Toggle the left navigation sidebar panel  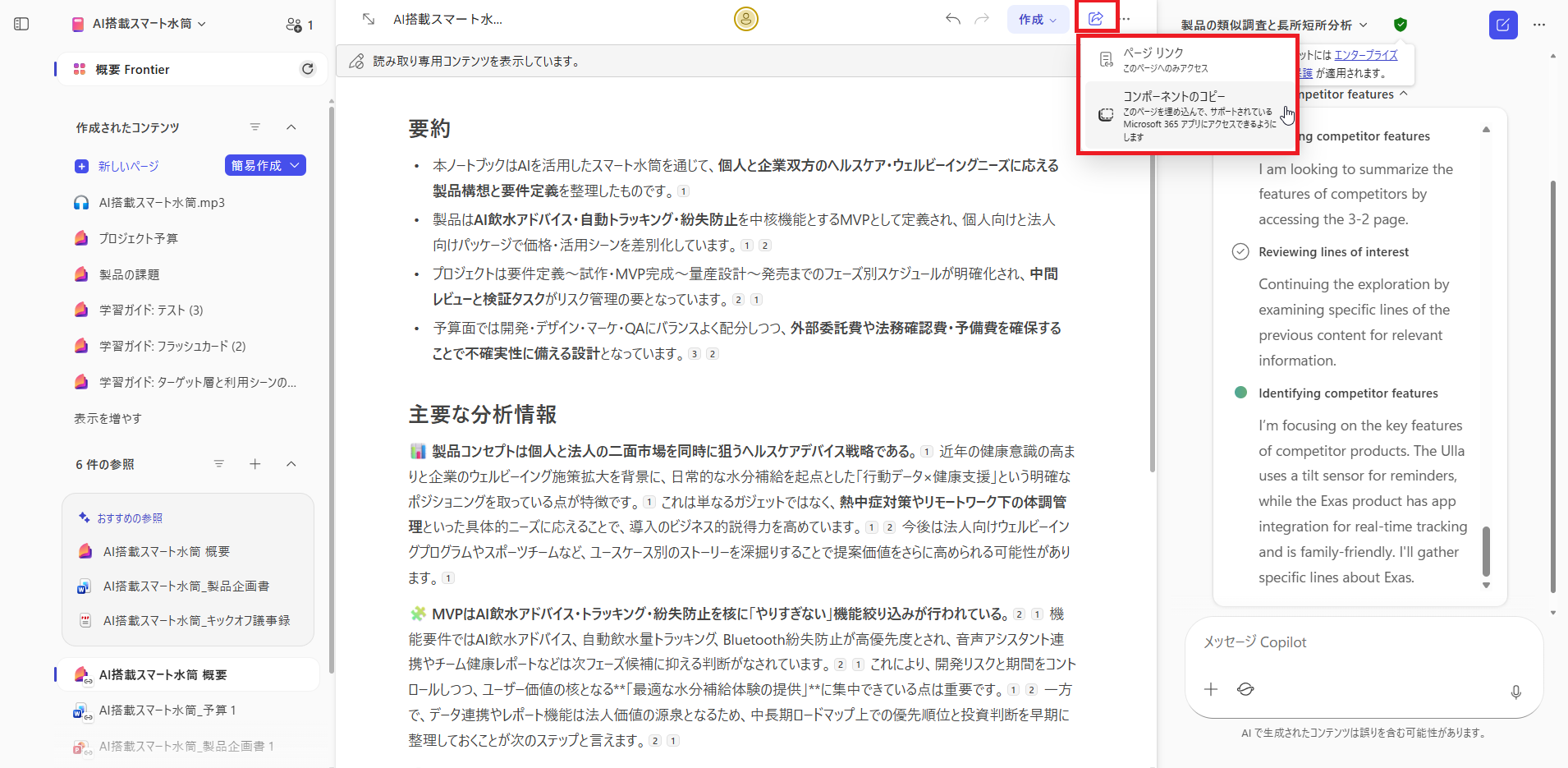(22, 24)
